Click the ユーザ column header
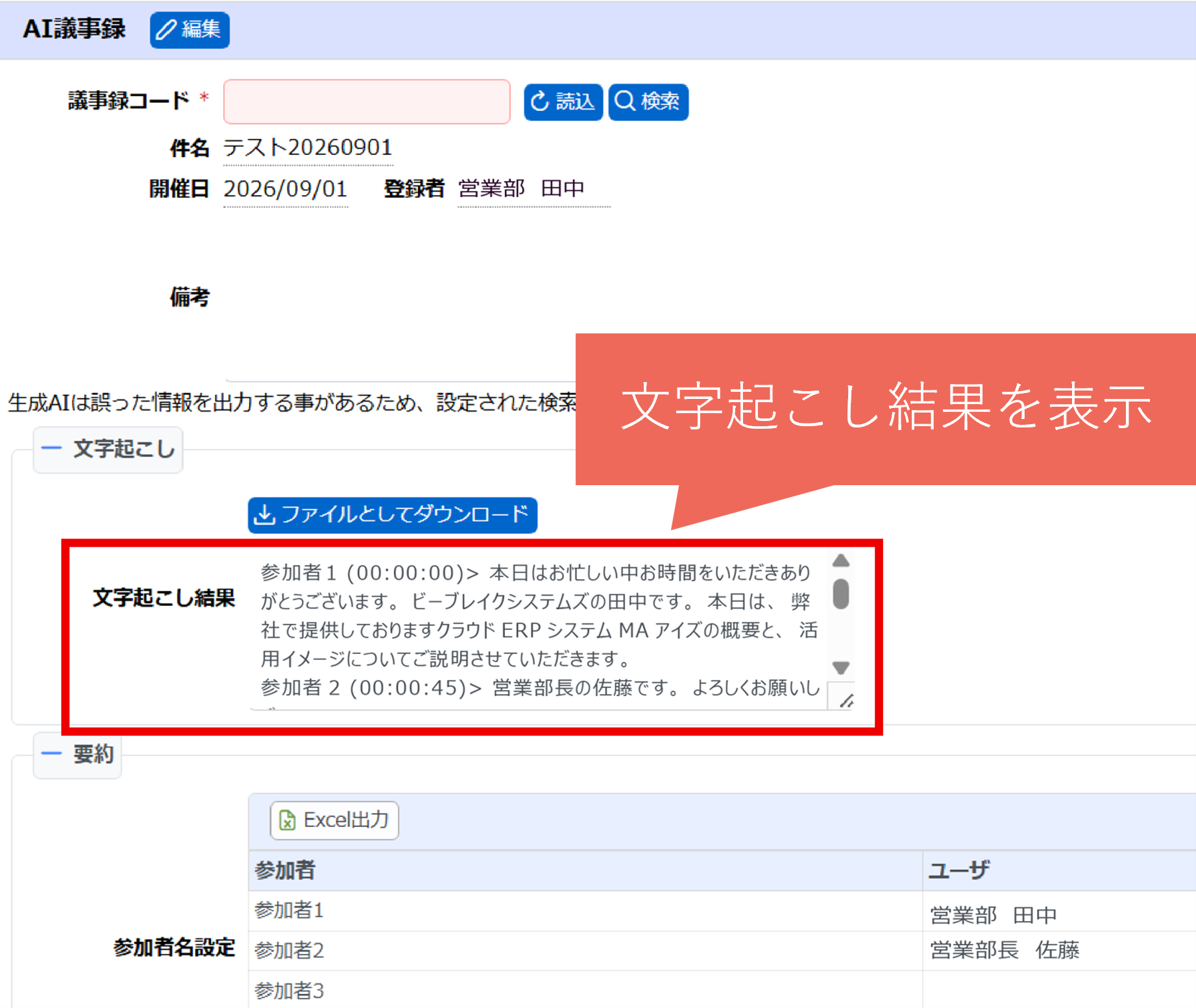1196x1008 pixels. [x=1059, y=870]
